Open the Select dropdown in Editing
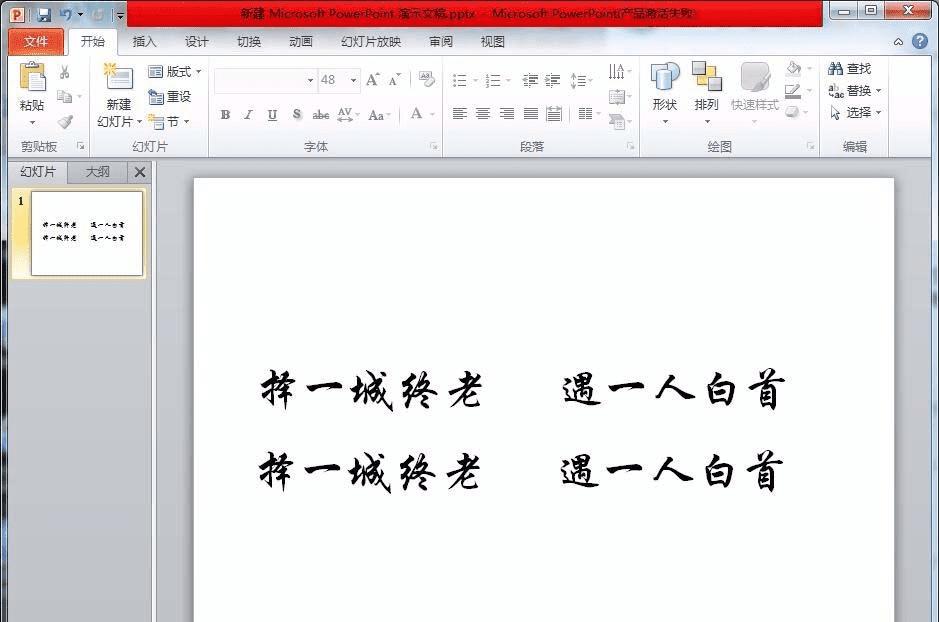939x622 pixels. [x=855, y=113]
